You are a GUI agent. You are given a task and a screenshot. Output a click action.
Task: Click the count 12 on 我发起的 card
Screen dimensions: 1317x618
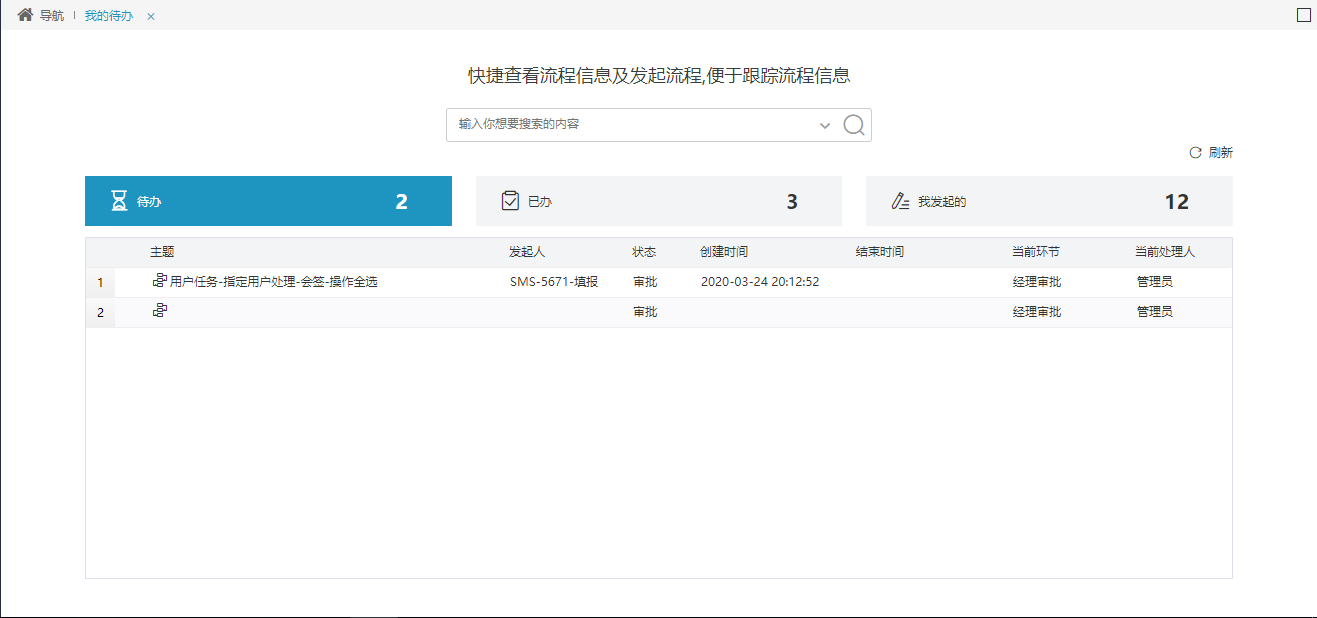[1177, 201]
